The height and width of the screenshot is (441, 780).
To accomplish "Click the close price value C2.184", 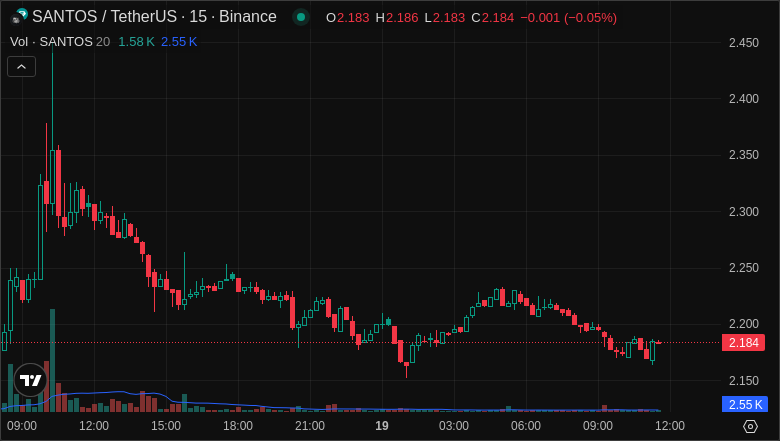I will point(492,18).
